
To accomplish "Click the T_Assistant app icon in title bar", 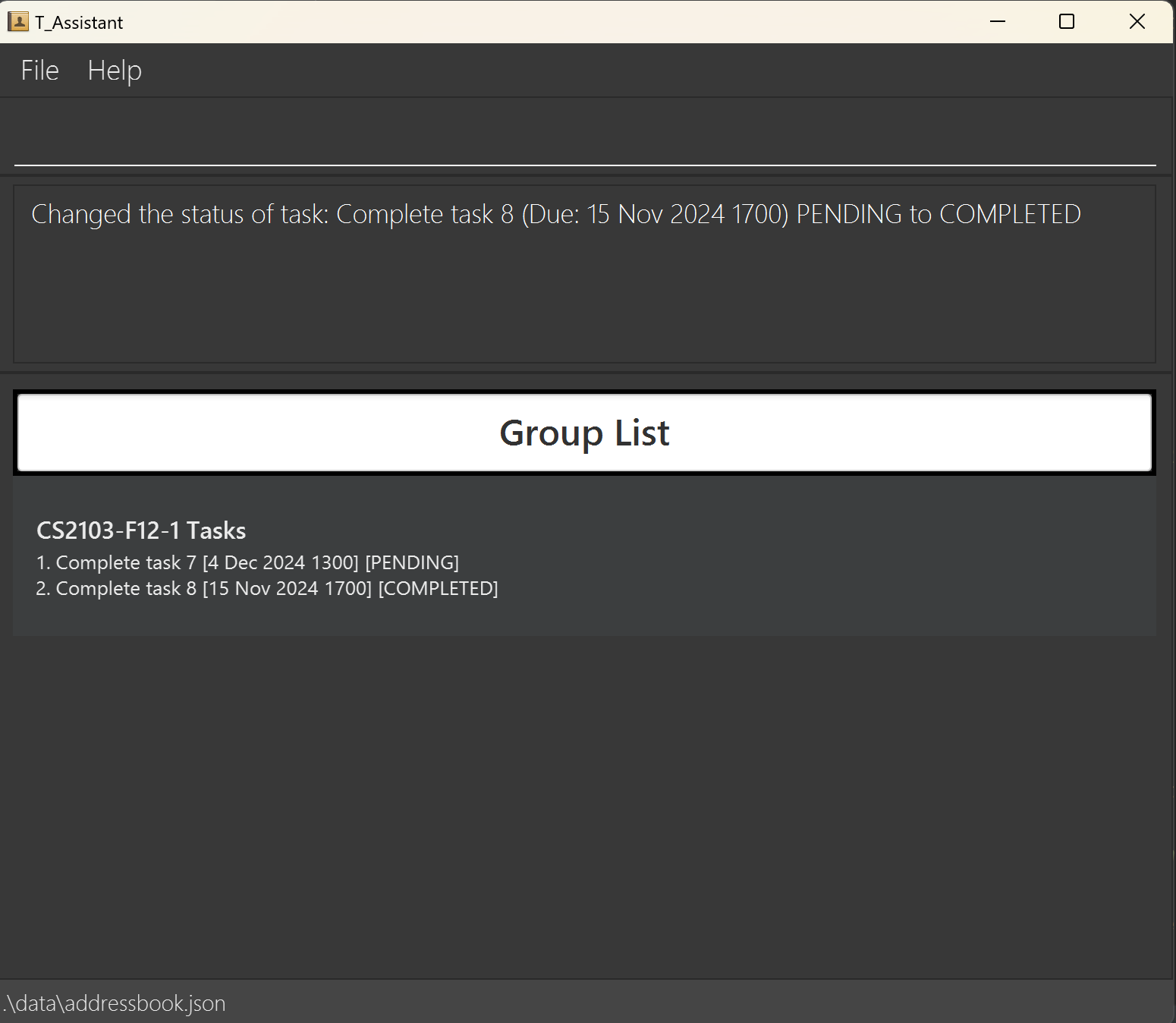I will (x=17, y=22).
